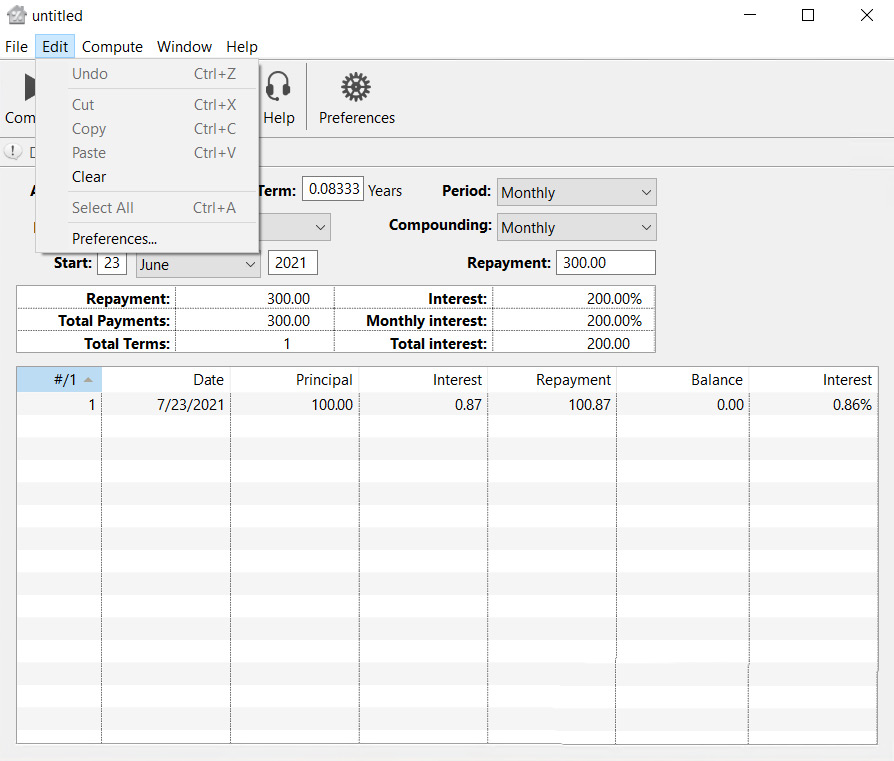Close the open Edit menu
The height and width of the screenshot is (761, 894).
(x=55, y=47)
